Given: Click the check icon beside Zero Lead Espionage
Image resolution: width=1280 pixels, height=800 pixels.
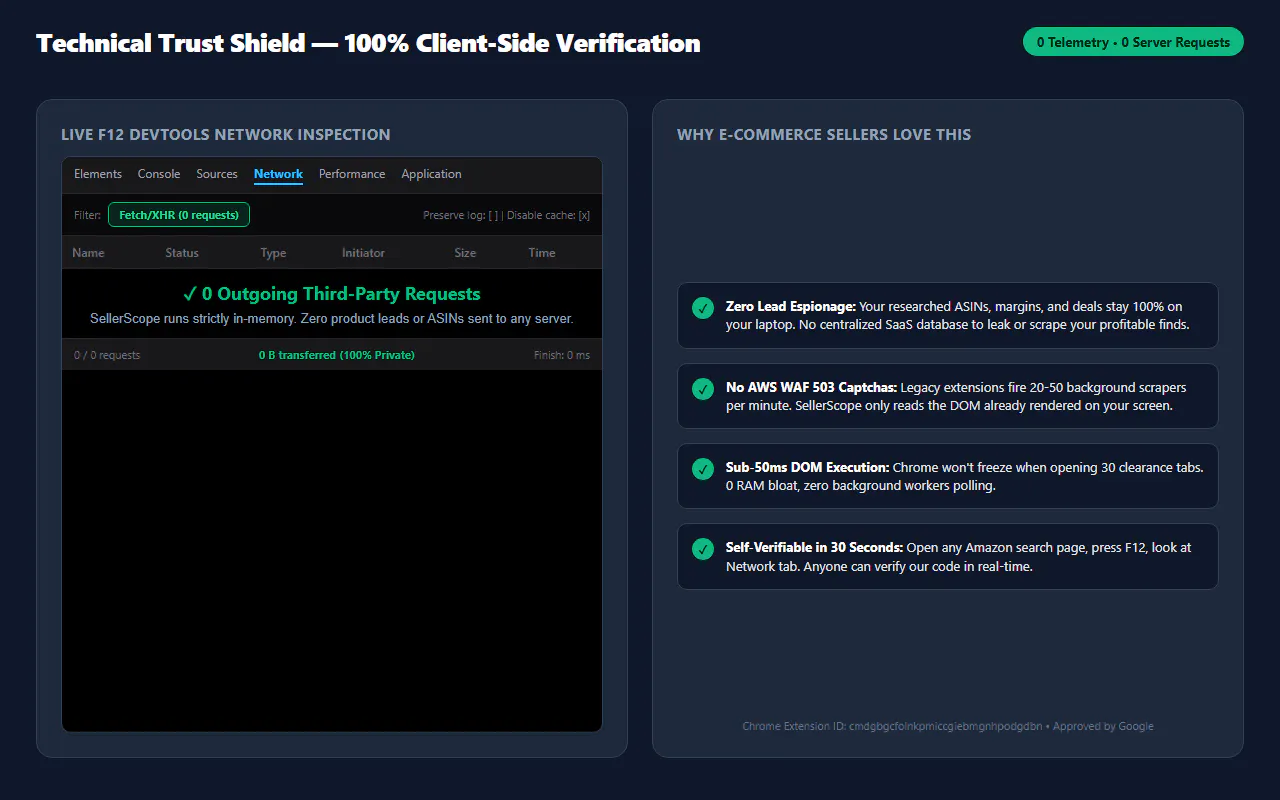Looking at the screenshot, I should [x=702, y=308].
